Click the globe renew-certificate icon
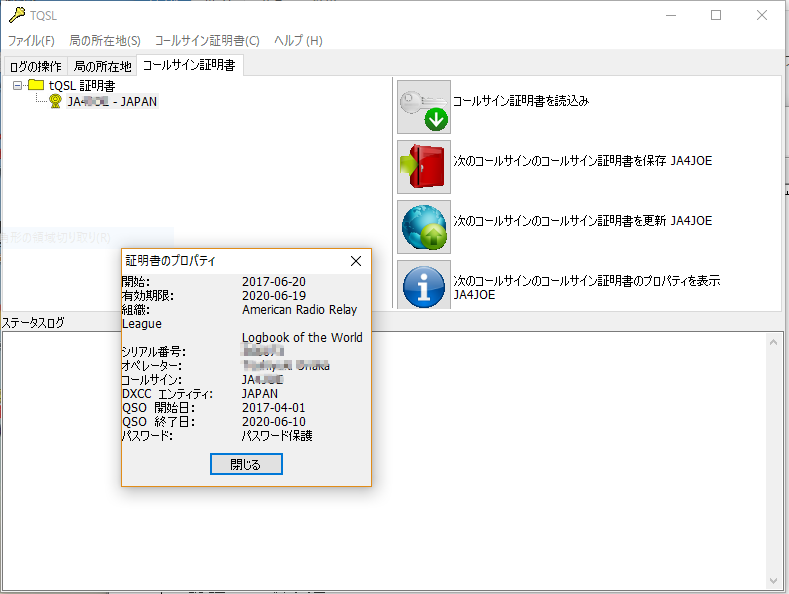Screen dimensions: 789x594 (424, 227)
